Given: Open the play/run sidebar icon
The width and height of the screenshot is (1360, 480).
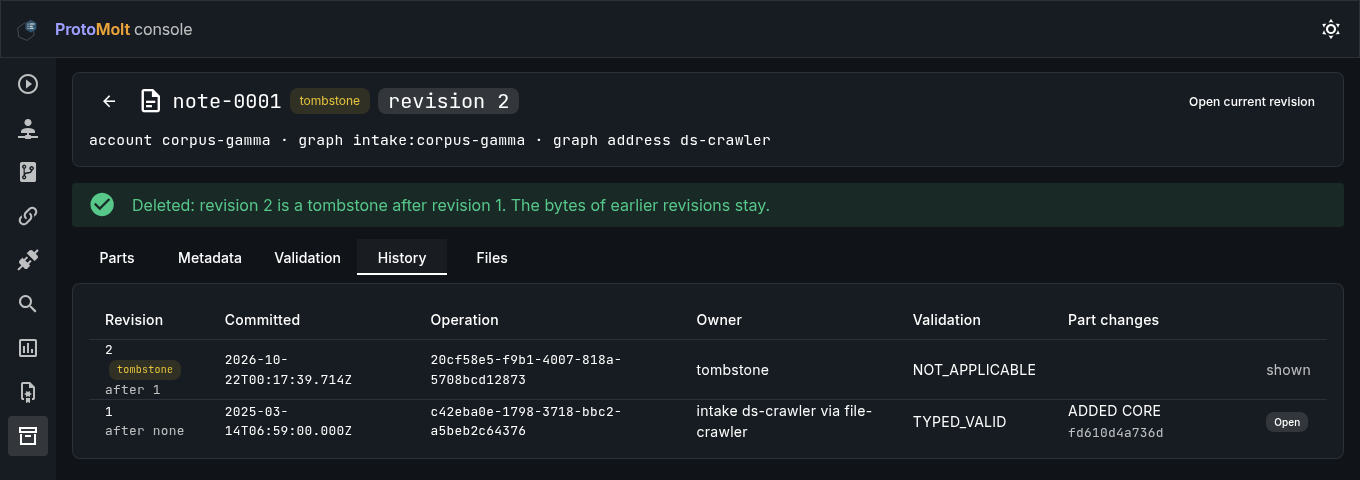Looking at the screenshot, I should pyautogui.click(x=28, y=84).
